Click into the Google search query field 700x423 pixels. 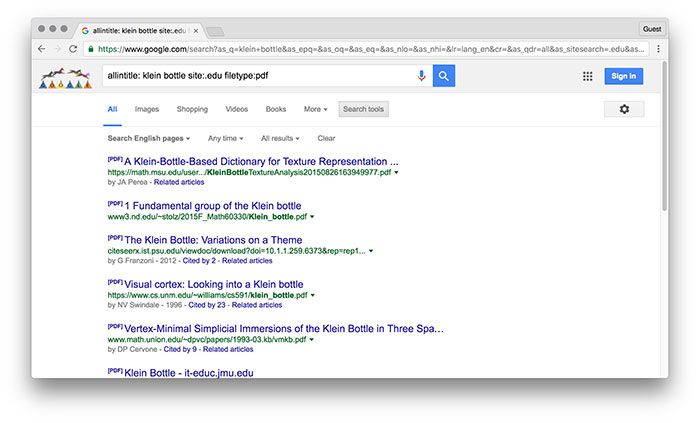pyautogui.click(x=260, y=76)
